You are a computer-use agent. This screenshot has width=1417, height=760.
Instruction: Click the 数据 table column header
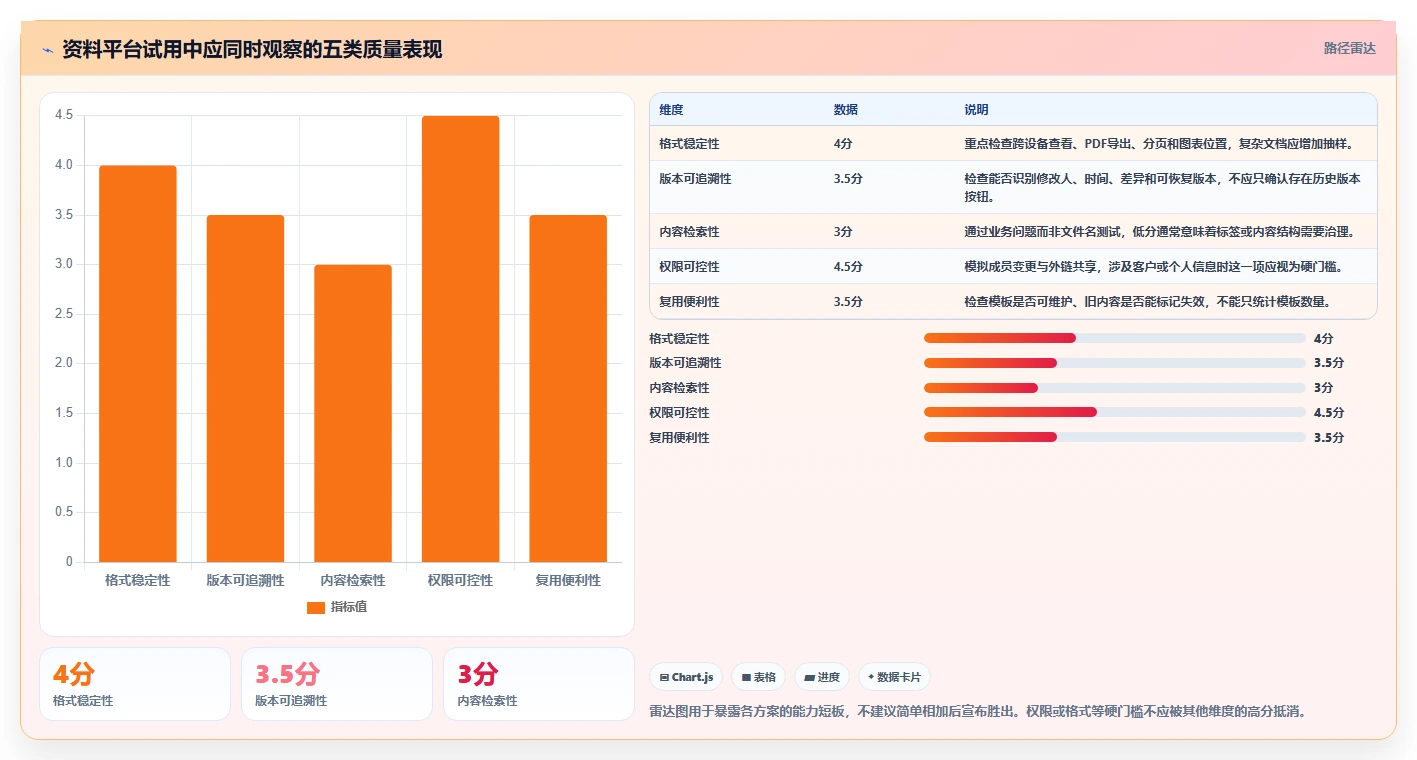(x=845, y=110)
